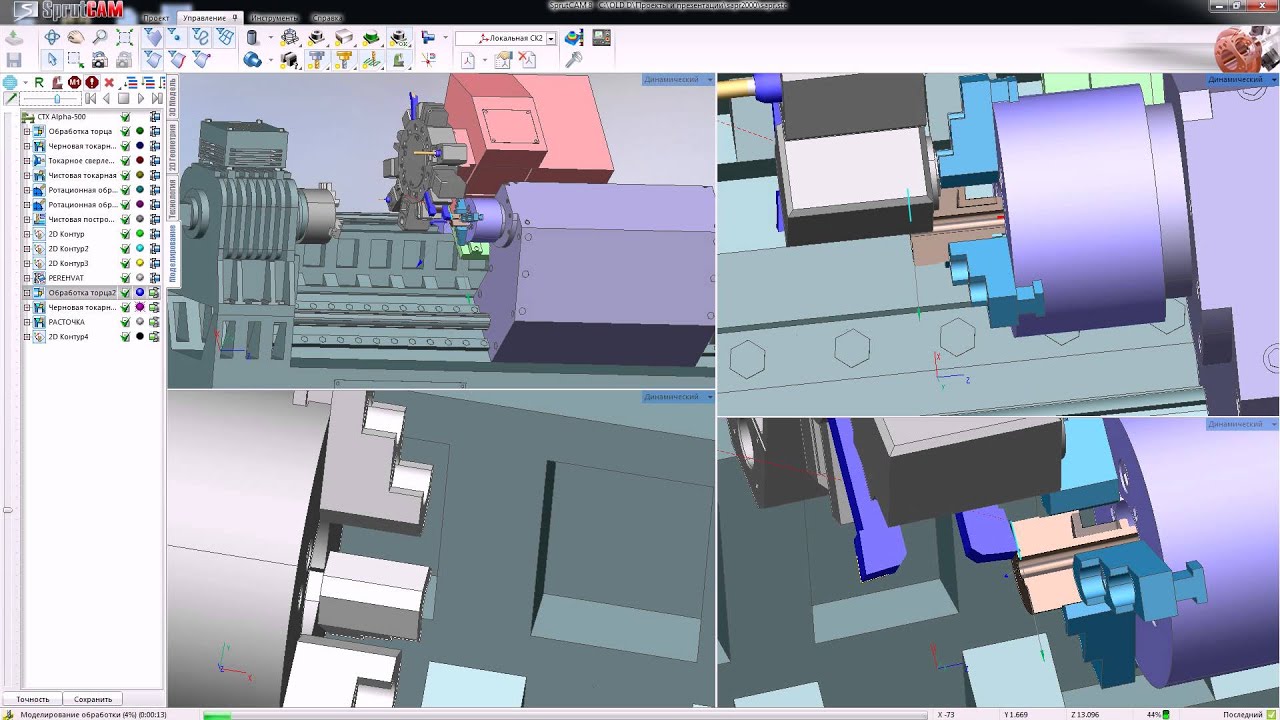The height and width of the screenshot is (720, 1280).
Task: Open the Локальная СК2 coordinate system dropdown
Action: tap(551, 38)
